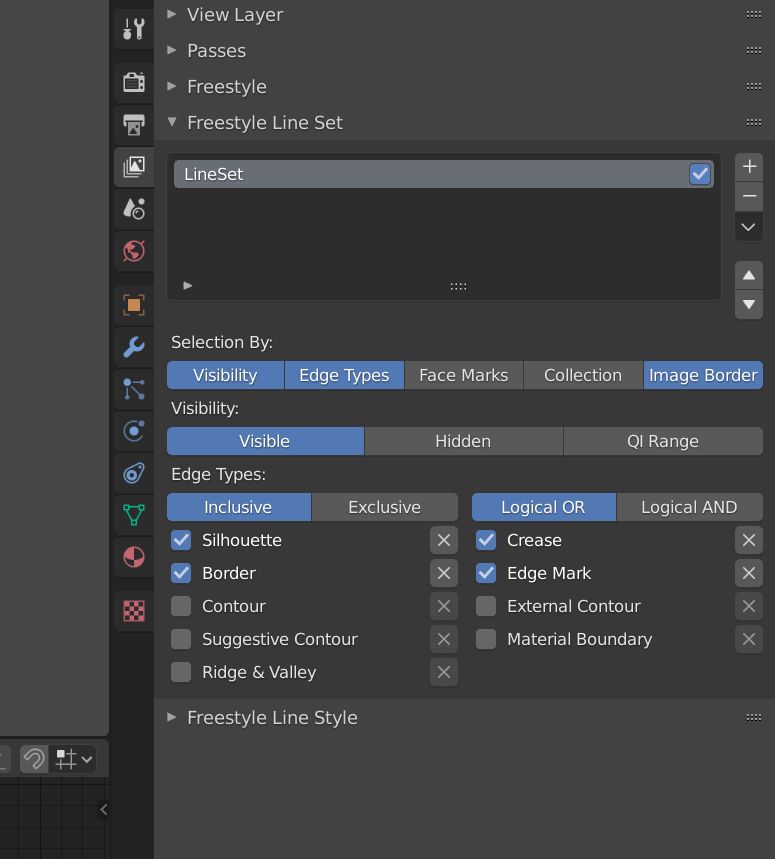Viewport: 775px width, 859px height.
Task: Open the Scene properties tab
Action: coord(134,209)
